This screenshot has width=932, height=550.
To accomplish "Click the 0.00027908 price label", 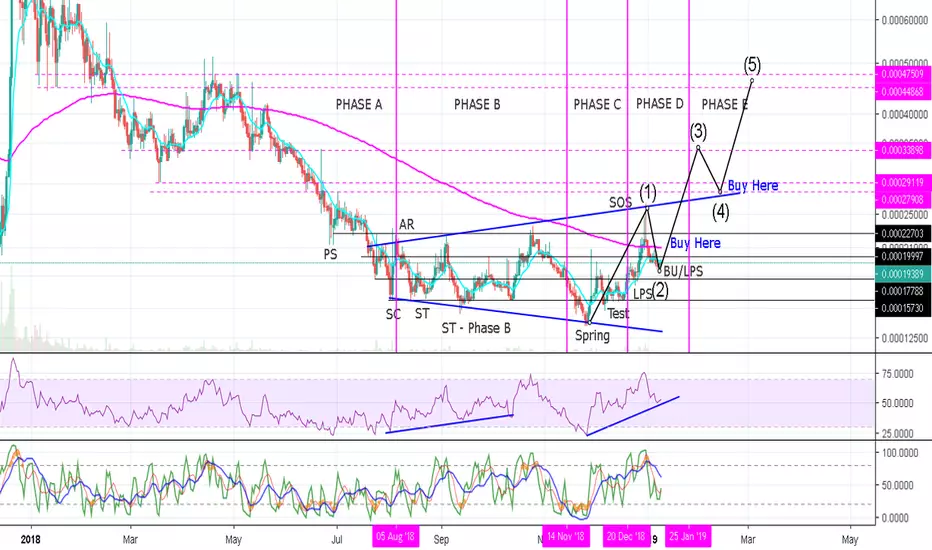I will 903,199.
